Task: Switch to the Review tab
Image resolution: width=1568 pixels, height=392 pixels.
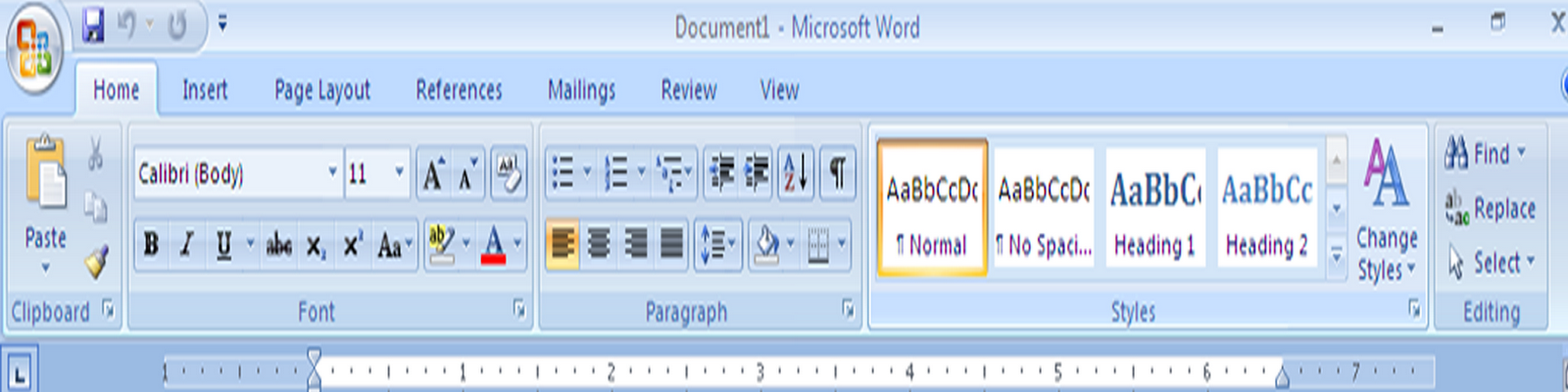Action: 688,90
